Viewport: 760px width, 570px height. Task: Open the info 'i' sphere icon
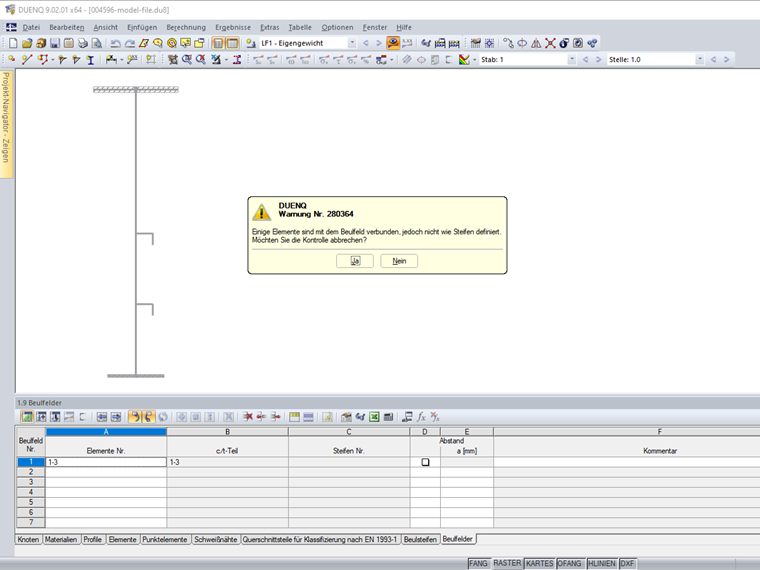click(564, 43)
